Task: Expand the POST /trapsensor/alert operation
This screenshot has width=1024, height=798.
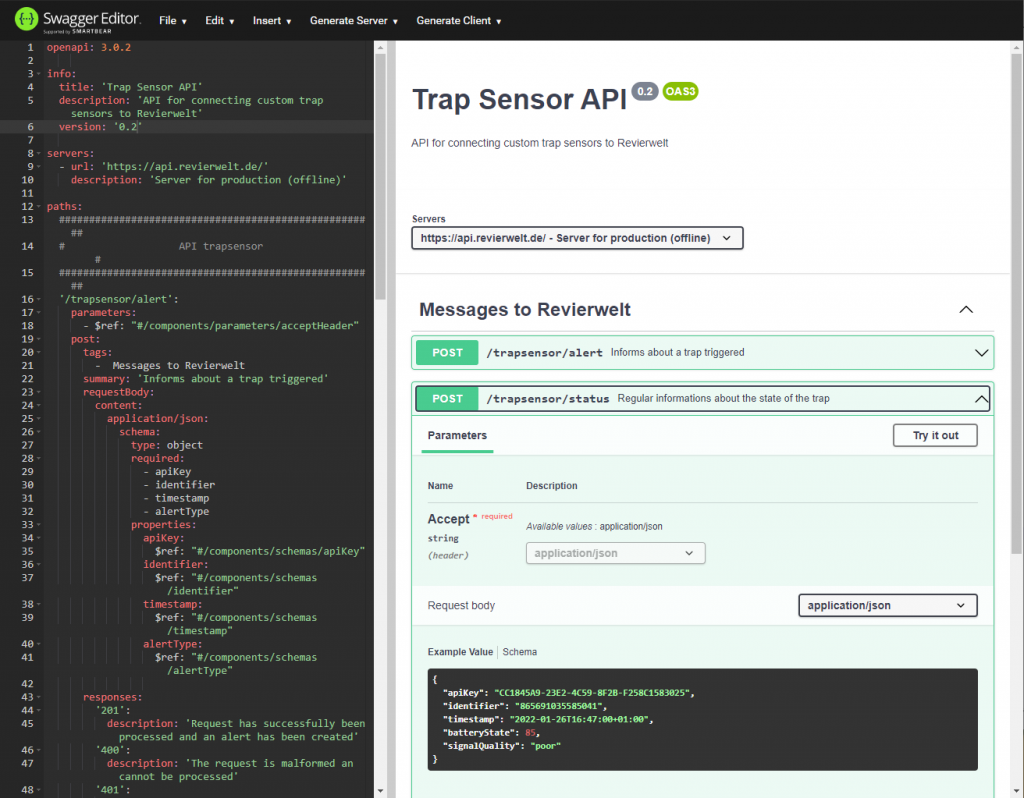Action: pos(981,353)
